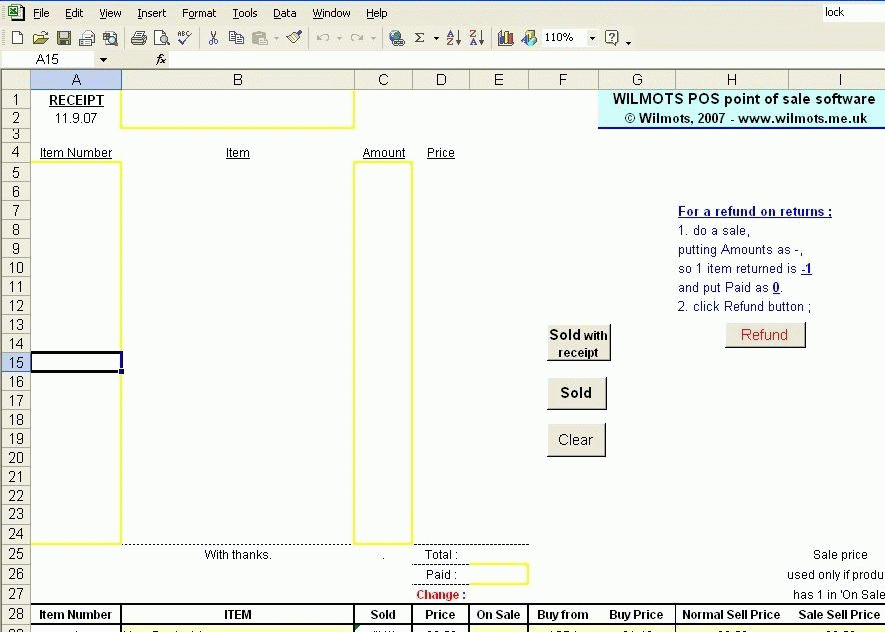Image resolution: width=885 pixels, height=632 pixels.
Task: Click into the formula bar
Action: [x=525, y=60]
